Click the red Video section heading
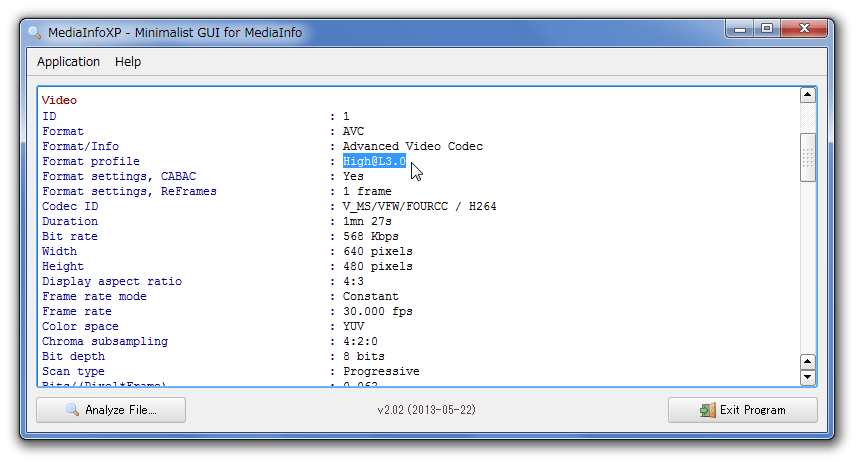The width and height of the screenshot is (856, 462). coord(60,100)
